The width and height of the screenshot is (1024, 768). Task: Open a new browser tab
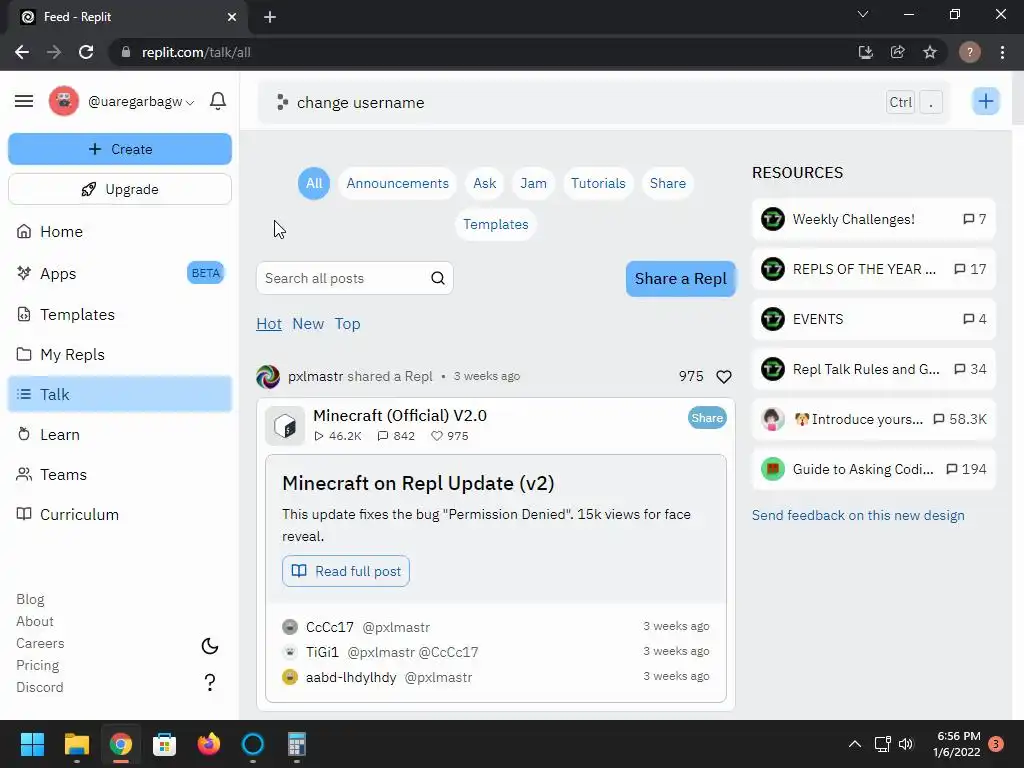point(270,17)
